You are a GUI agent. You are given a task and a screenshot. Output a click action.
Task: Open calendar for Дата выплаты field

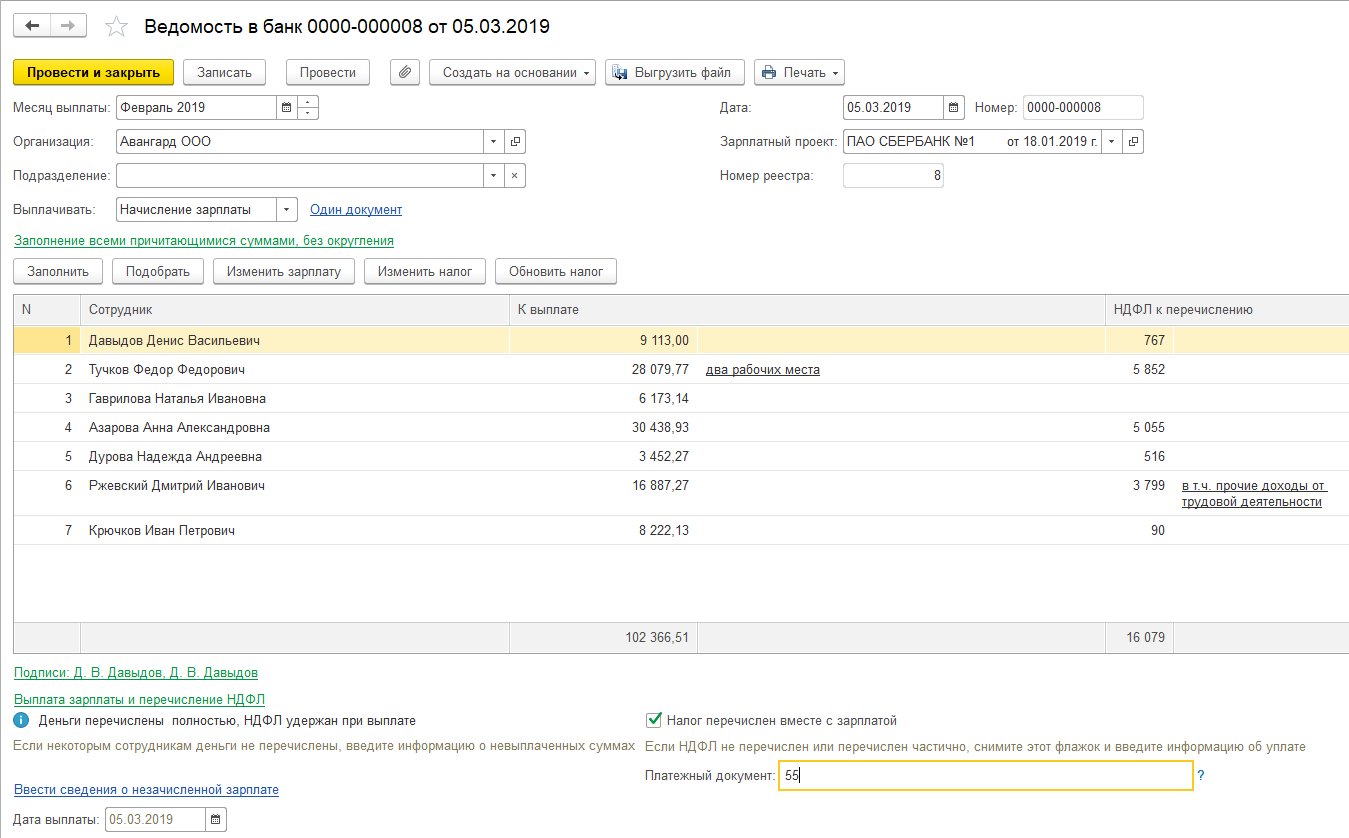pyautogui.click(x=215, y=820)
